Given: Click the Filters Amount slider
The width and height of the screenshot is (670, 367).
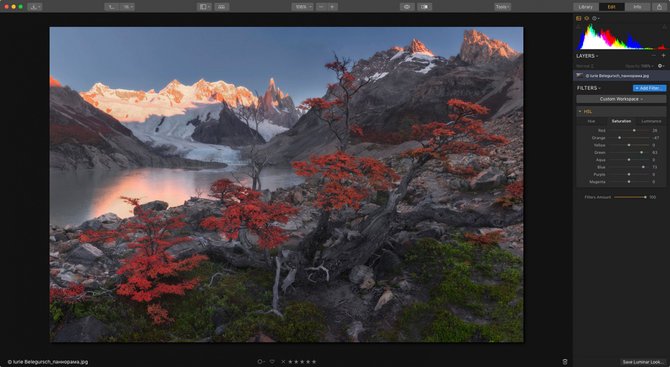Looking at the screenshot, I should coord(631,197).
